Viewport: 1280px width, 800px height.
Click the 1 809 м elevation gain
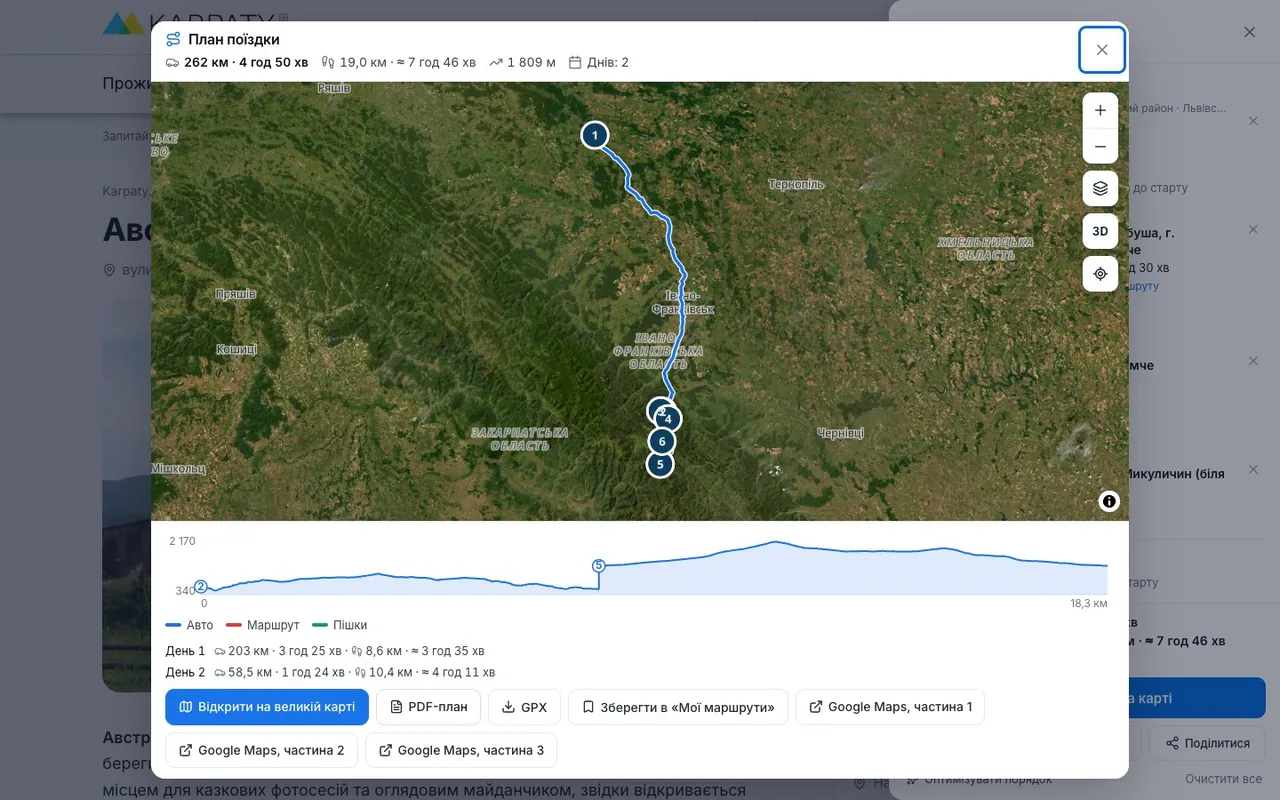[522, 62]
